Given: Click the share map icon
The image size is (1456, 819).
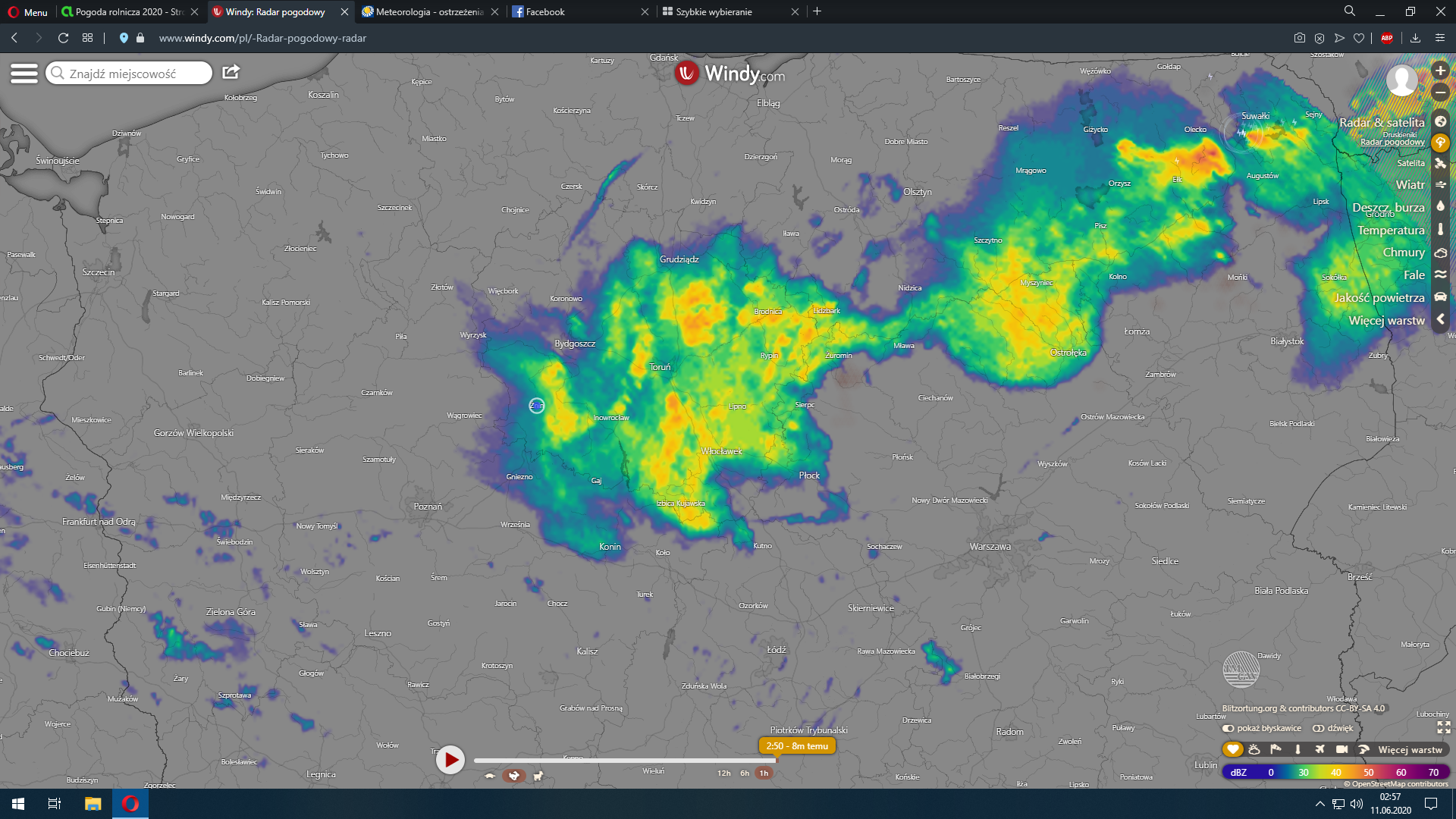Looking at the screenshot, I should pos(231,72).
